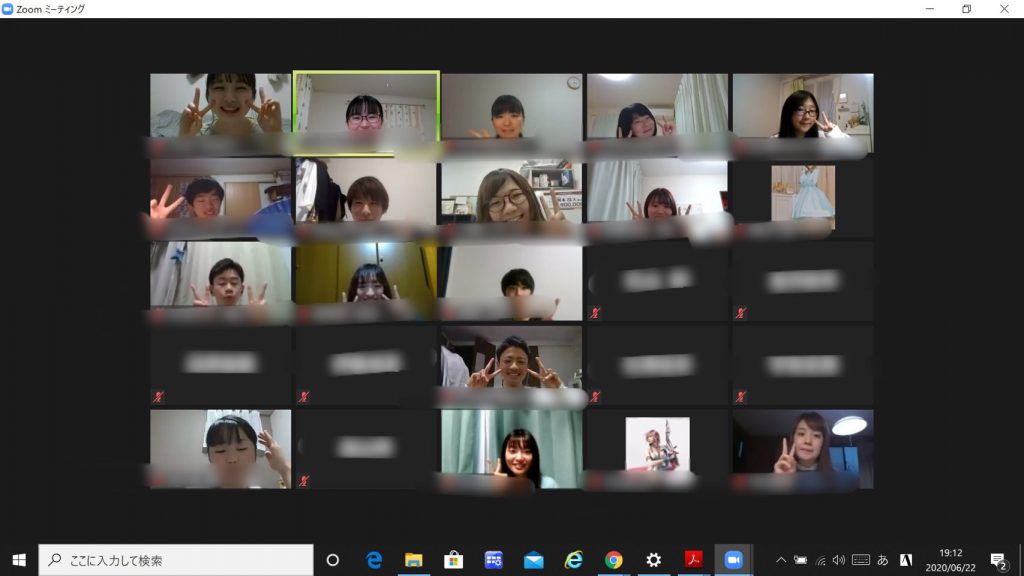Open Microsoft Edge from the taskbar

tap(374, 560)
